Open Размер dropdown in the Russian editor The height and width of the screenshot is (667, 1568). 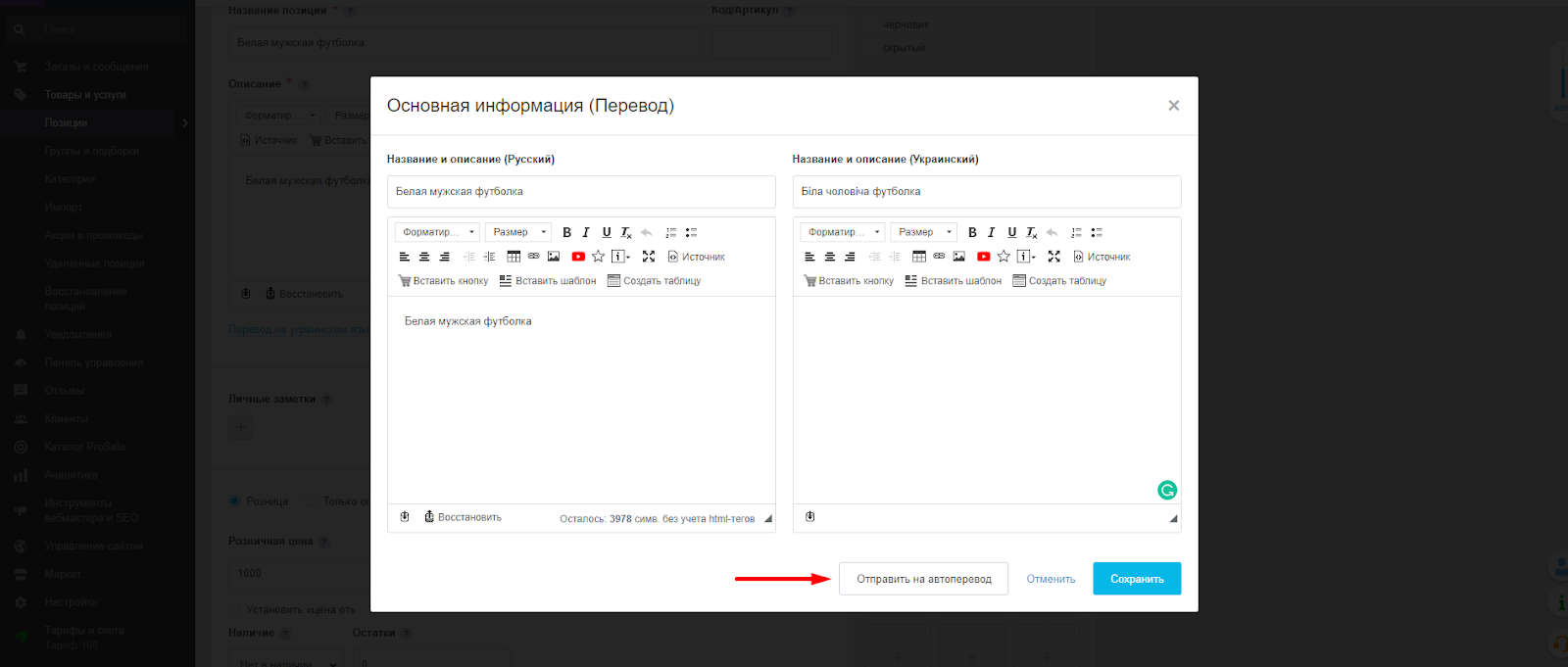(x=518, y=232)
